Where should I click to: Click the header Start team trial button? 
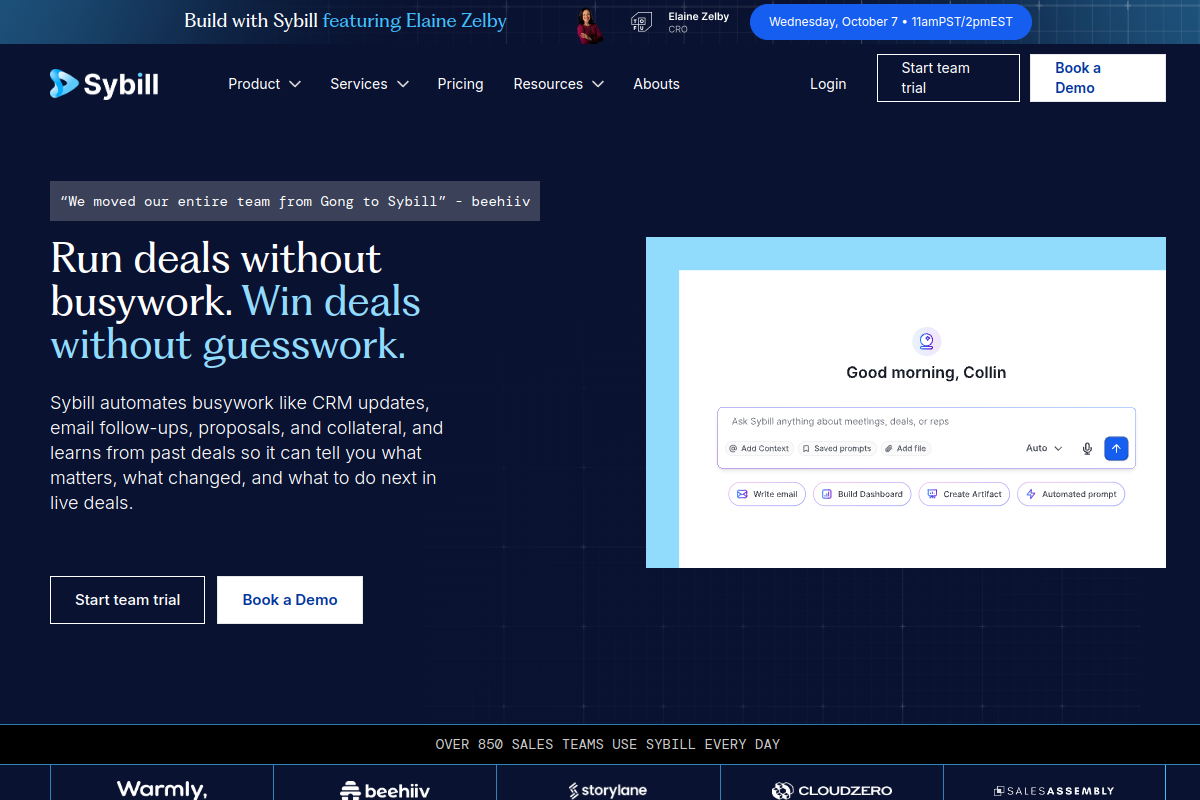948,78
